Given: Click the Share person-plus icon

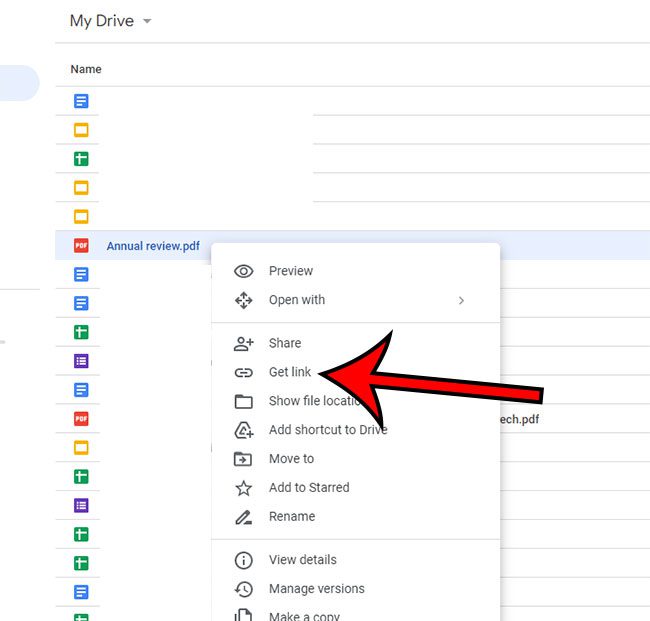Looking at the screenshot, I should pos(243,343).
